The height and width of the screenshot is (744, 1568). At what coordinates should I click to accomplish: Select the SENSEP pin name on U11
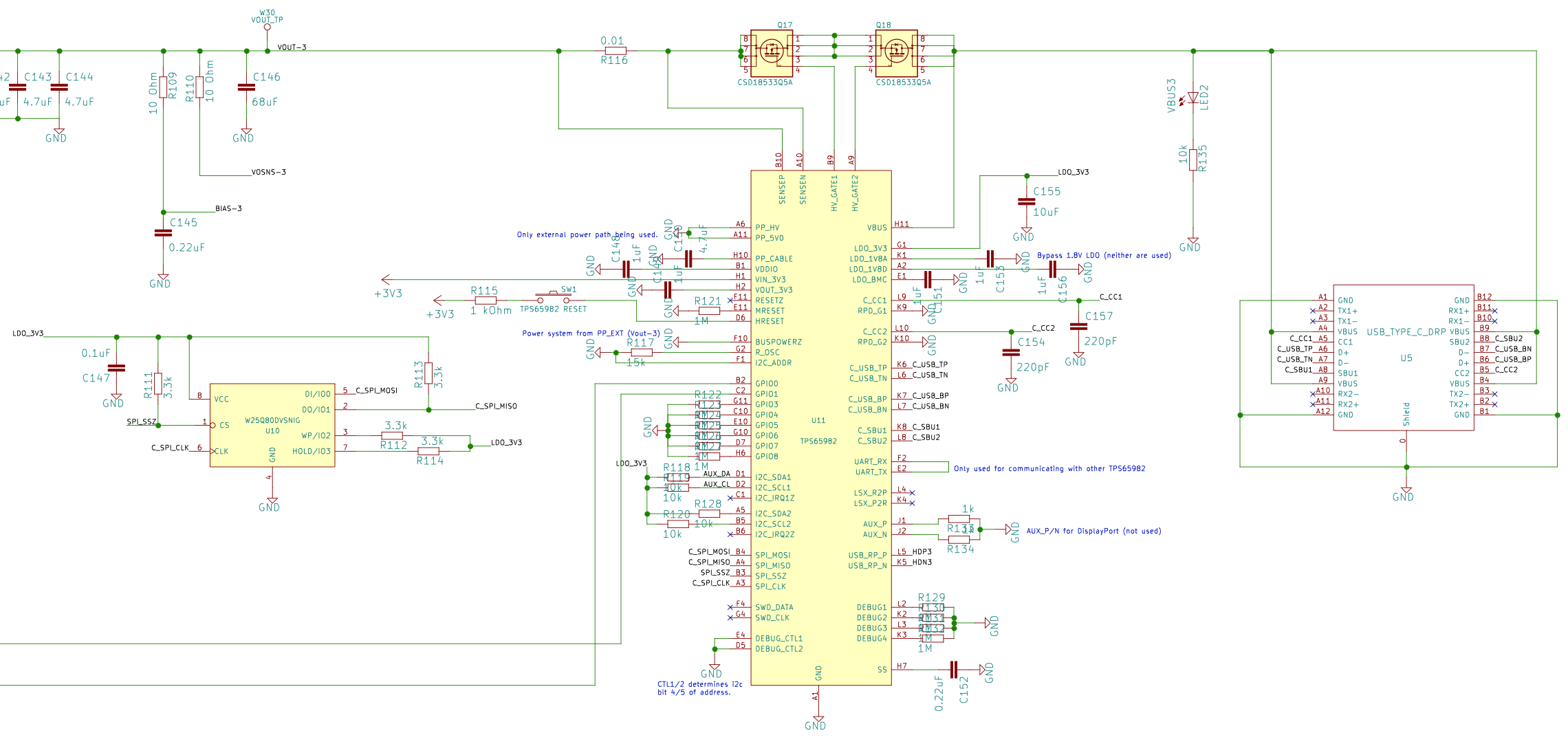[782, 190]
